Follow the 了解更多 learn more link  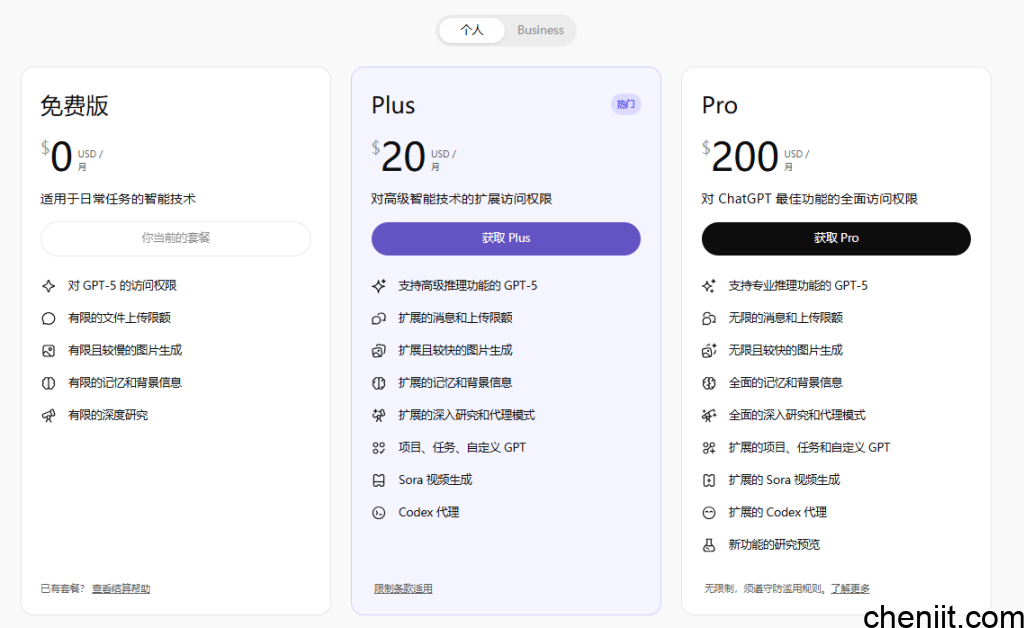pos(850,589)
